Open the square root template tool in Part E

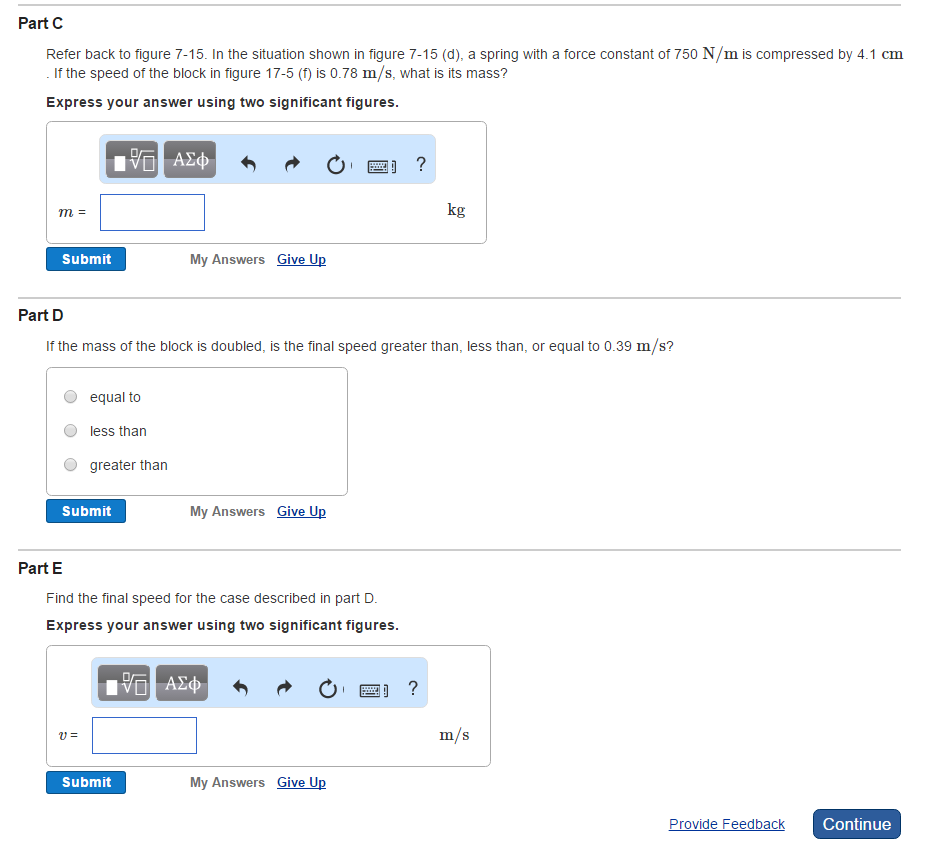click(122, 682)
